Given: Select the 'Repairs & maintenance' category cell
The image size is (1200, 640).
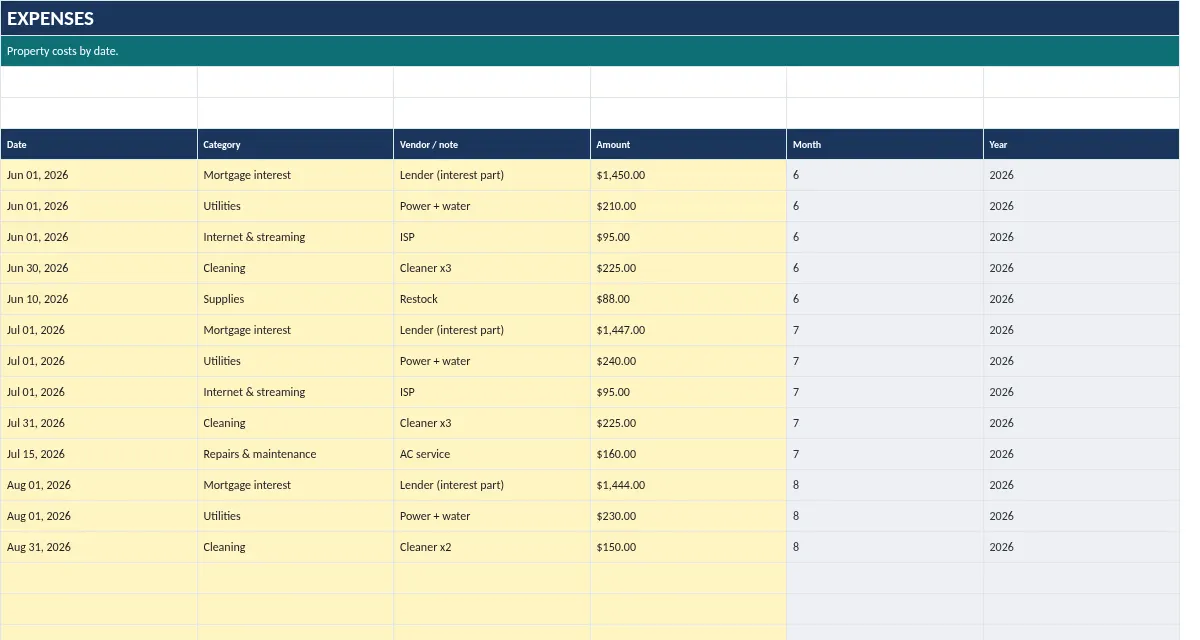Looking at the screenshot, I should (295, 454).
